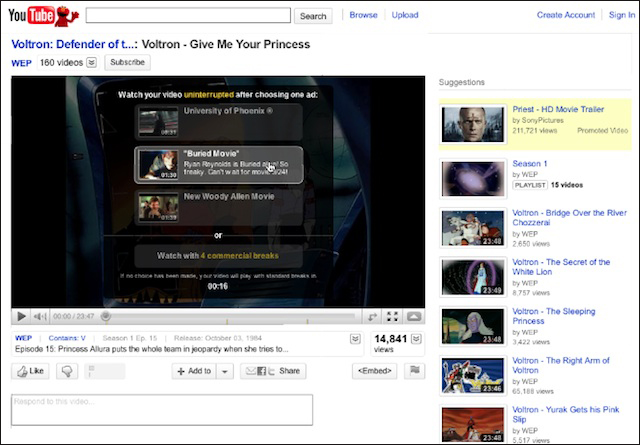Image resolution: width=640 pixels, height=445 pixels.
Task: Open The Sleeping Princess thumbnail
Action: click(473, 326)
